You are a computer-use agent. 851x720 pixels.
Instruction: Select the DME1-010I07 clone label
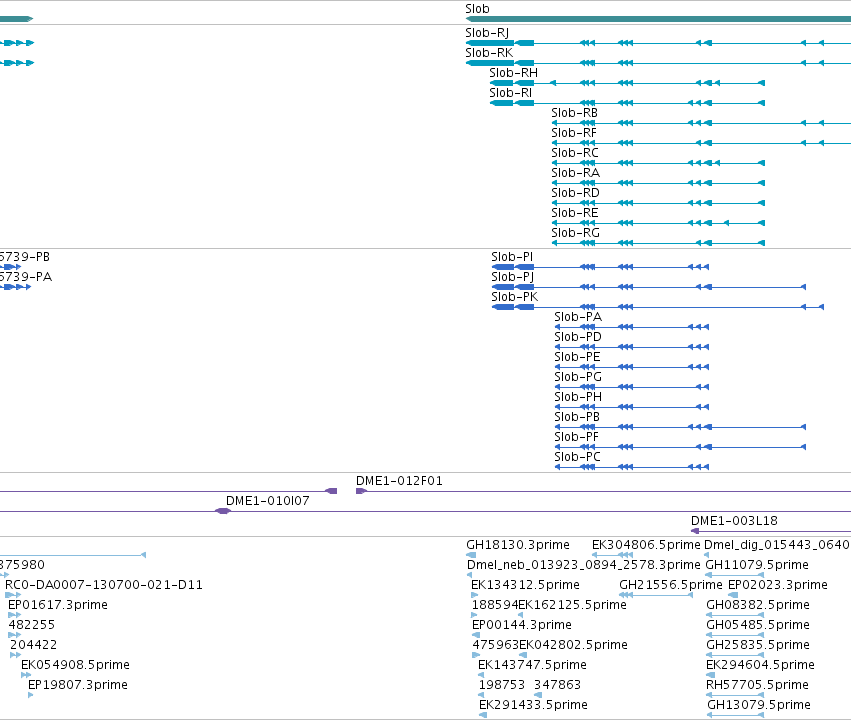(x=268, y=501)
